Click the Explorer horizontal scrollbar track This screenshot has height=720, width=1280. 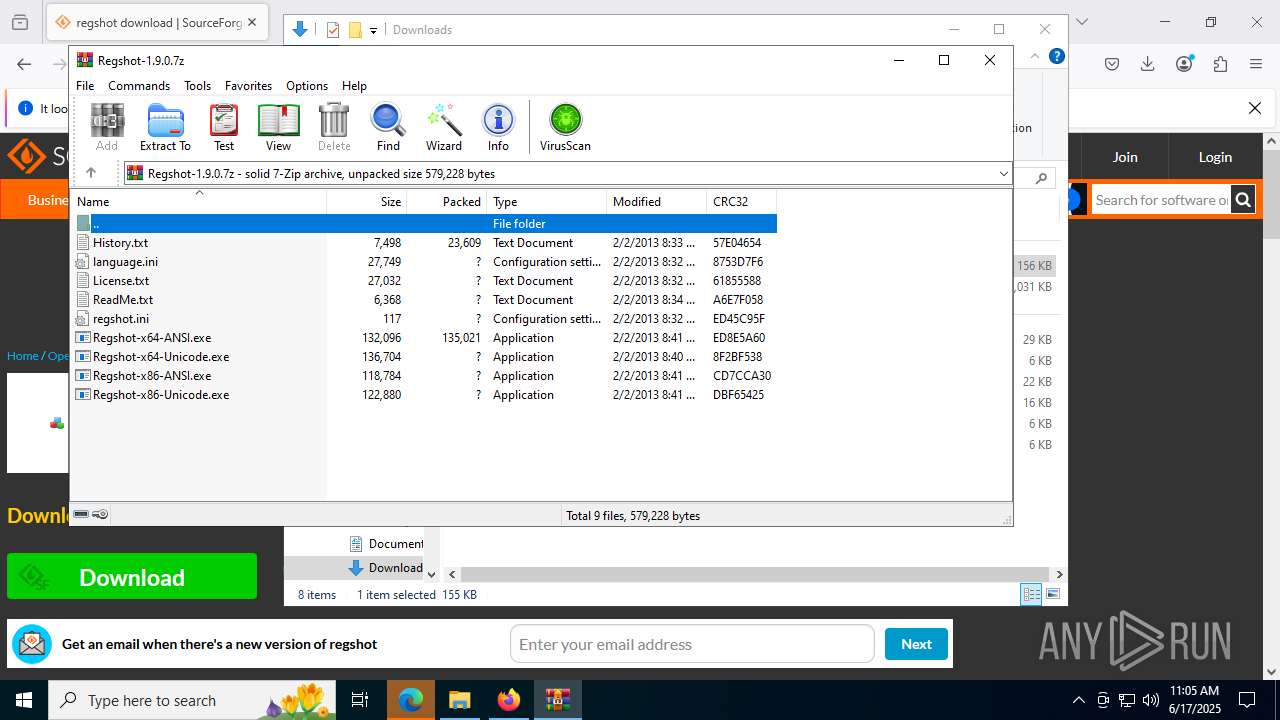point(755,574)
